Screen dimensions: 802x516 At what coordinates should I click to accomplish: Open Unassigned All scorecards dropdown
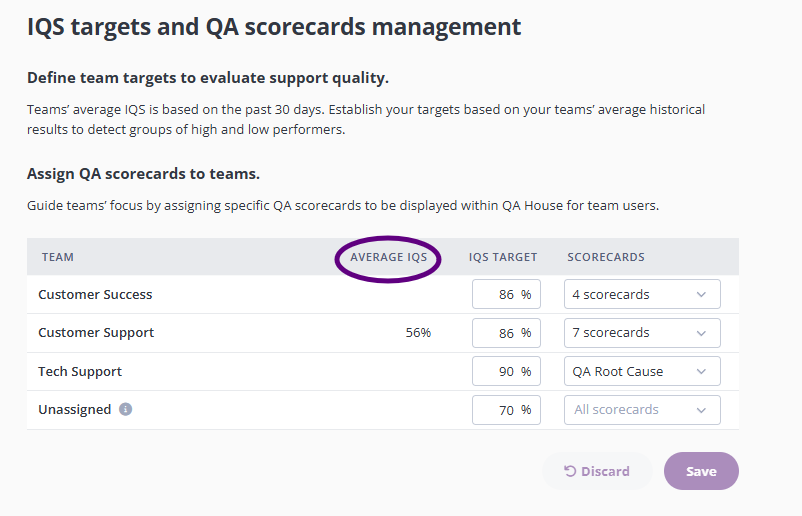pos(642,410)
